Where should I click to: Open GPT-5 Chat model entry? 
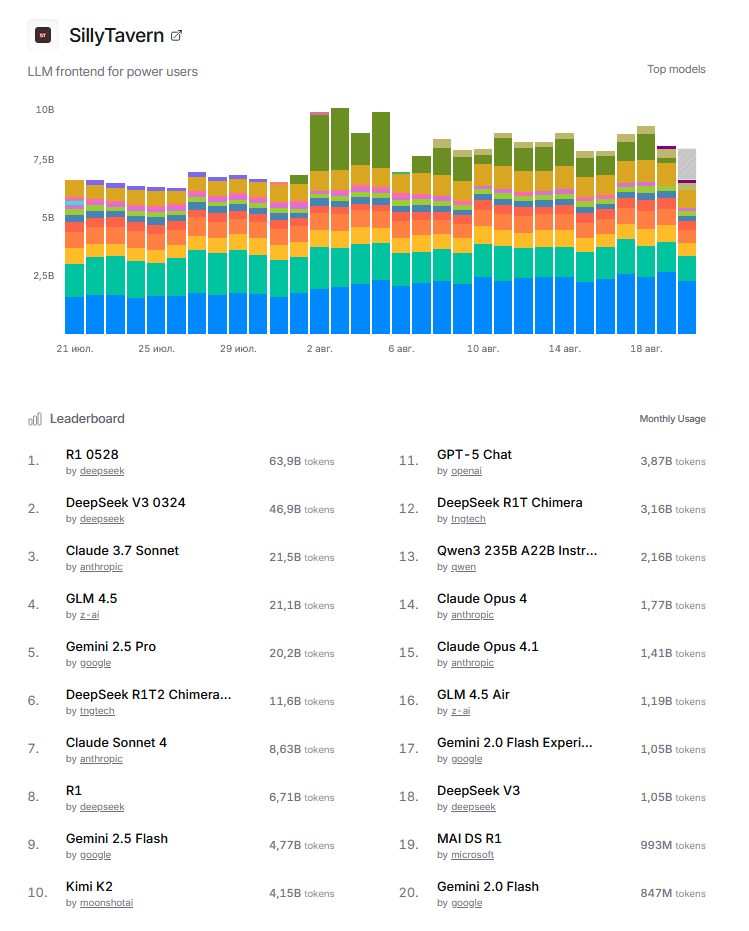(x=474, y=455)
